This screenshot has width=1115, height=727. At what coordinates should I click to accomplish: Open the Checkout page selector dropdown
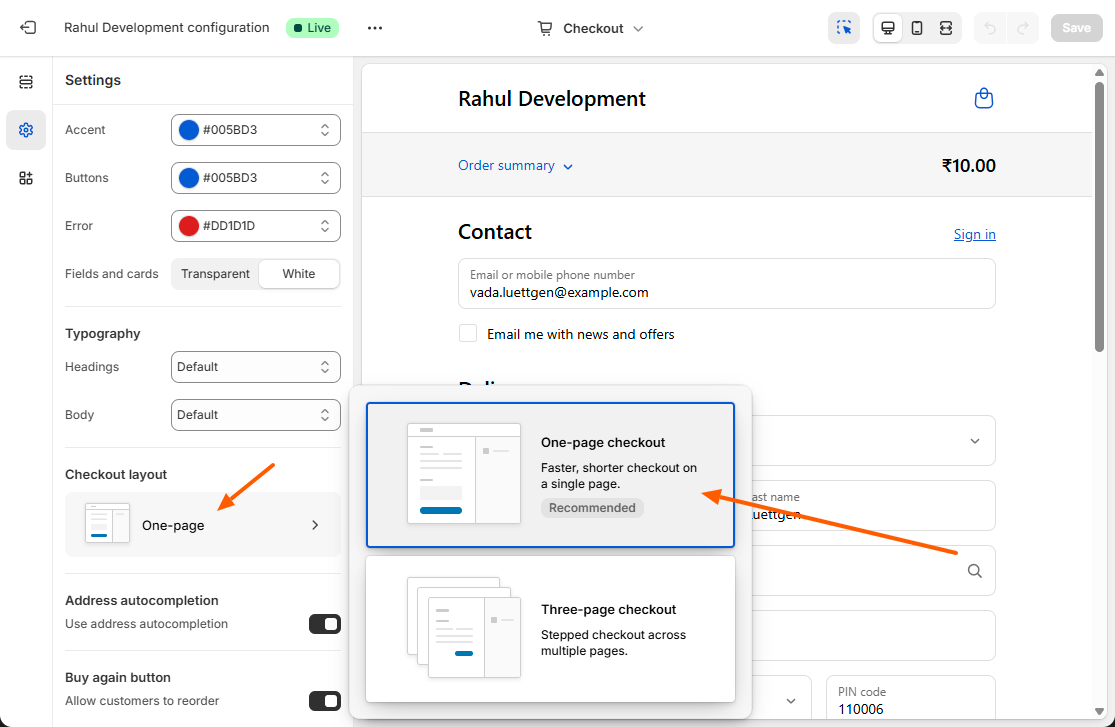point(591,28)
